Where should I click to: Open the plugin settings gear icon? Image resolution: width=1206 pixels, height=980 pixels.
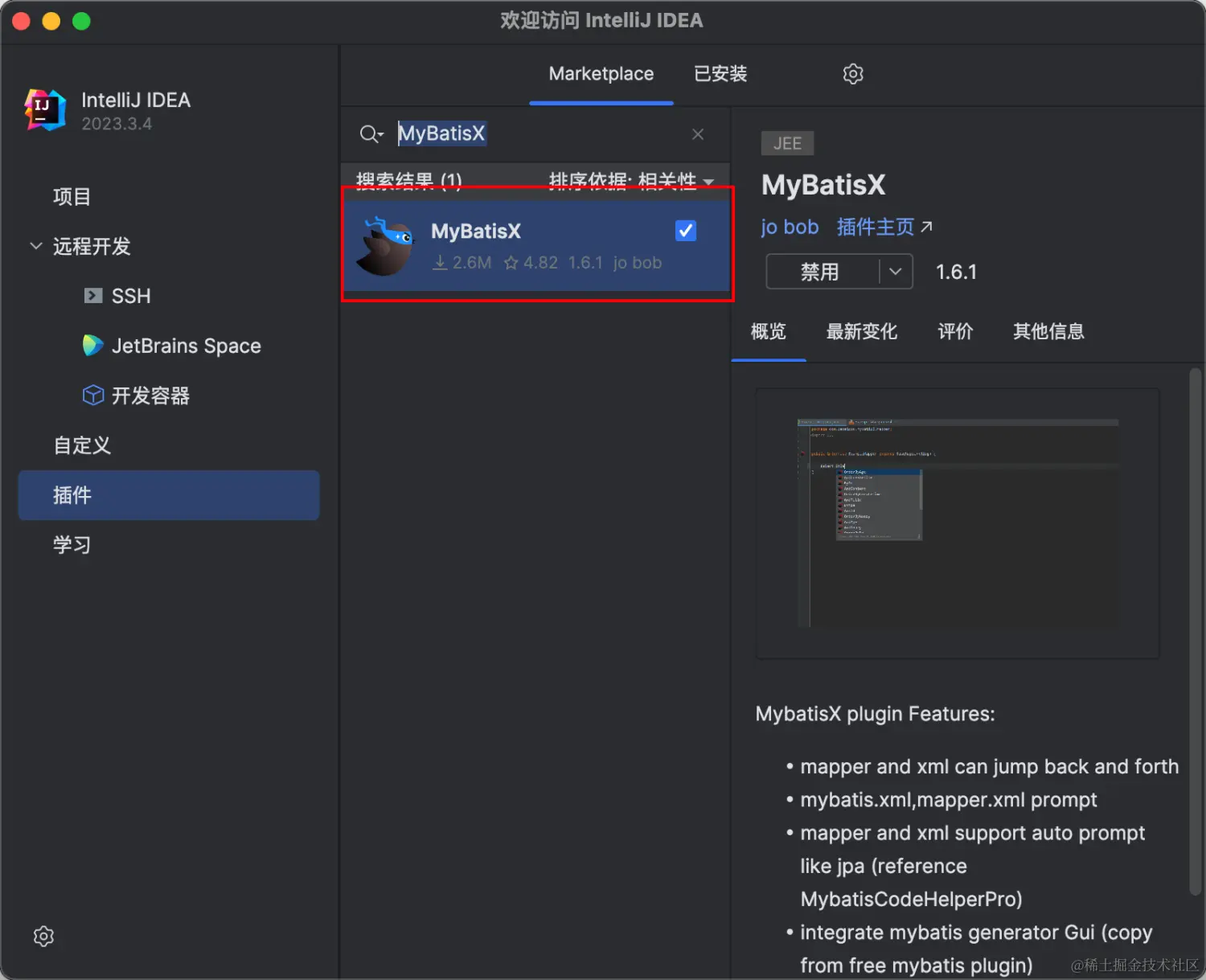(x=853, y=74)
